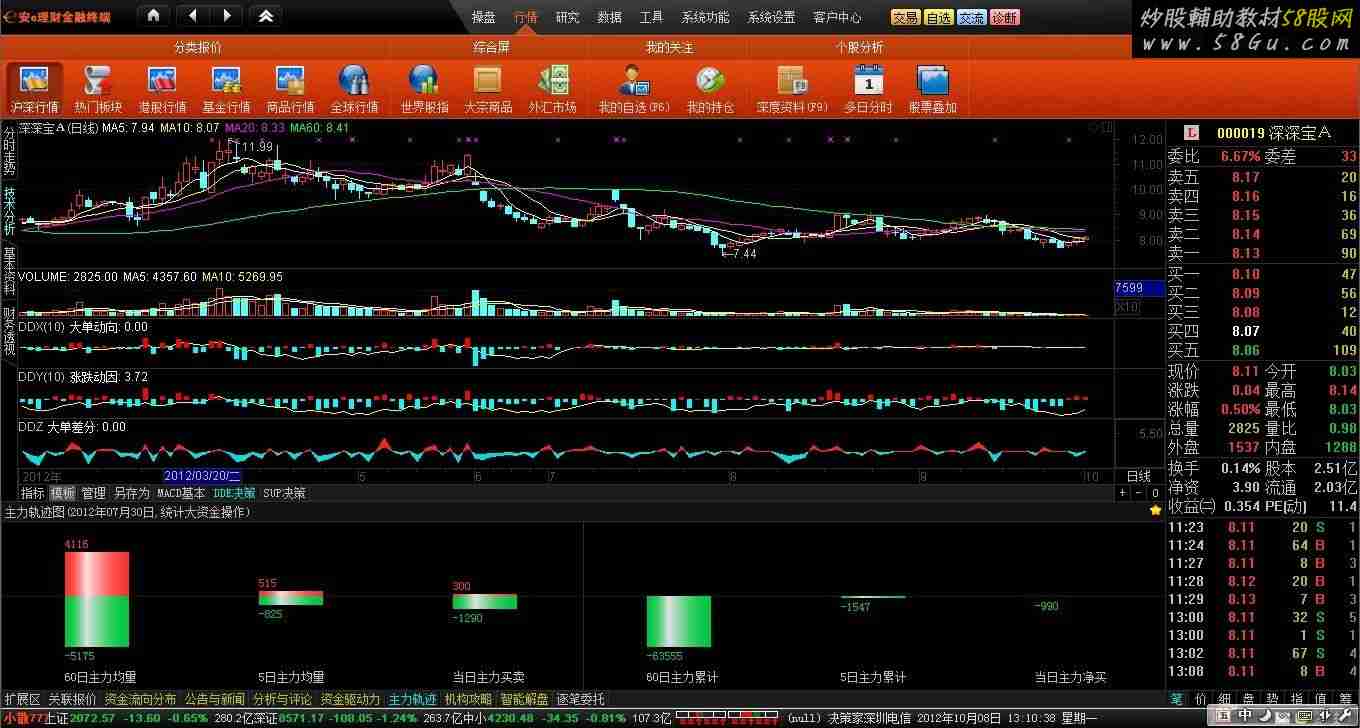Open the 系统设置 menu
1360x728 pixels.
pos(772,17)
